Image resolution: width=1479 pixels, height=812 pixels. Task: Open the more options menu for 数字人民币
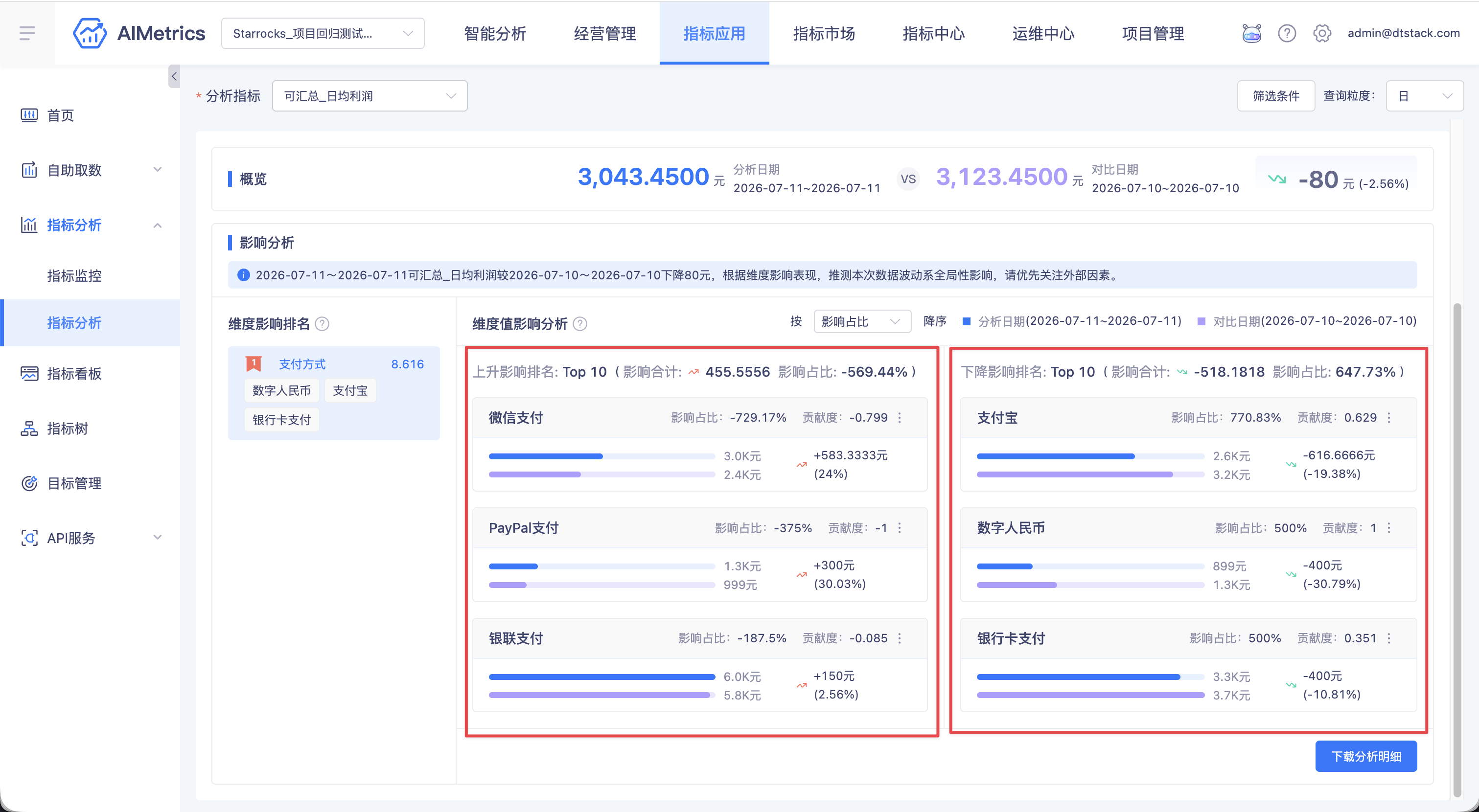(x=1389, y=528)
